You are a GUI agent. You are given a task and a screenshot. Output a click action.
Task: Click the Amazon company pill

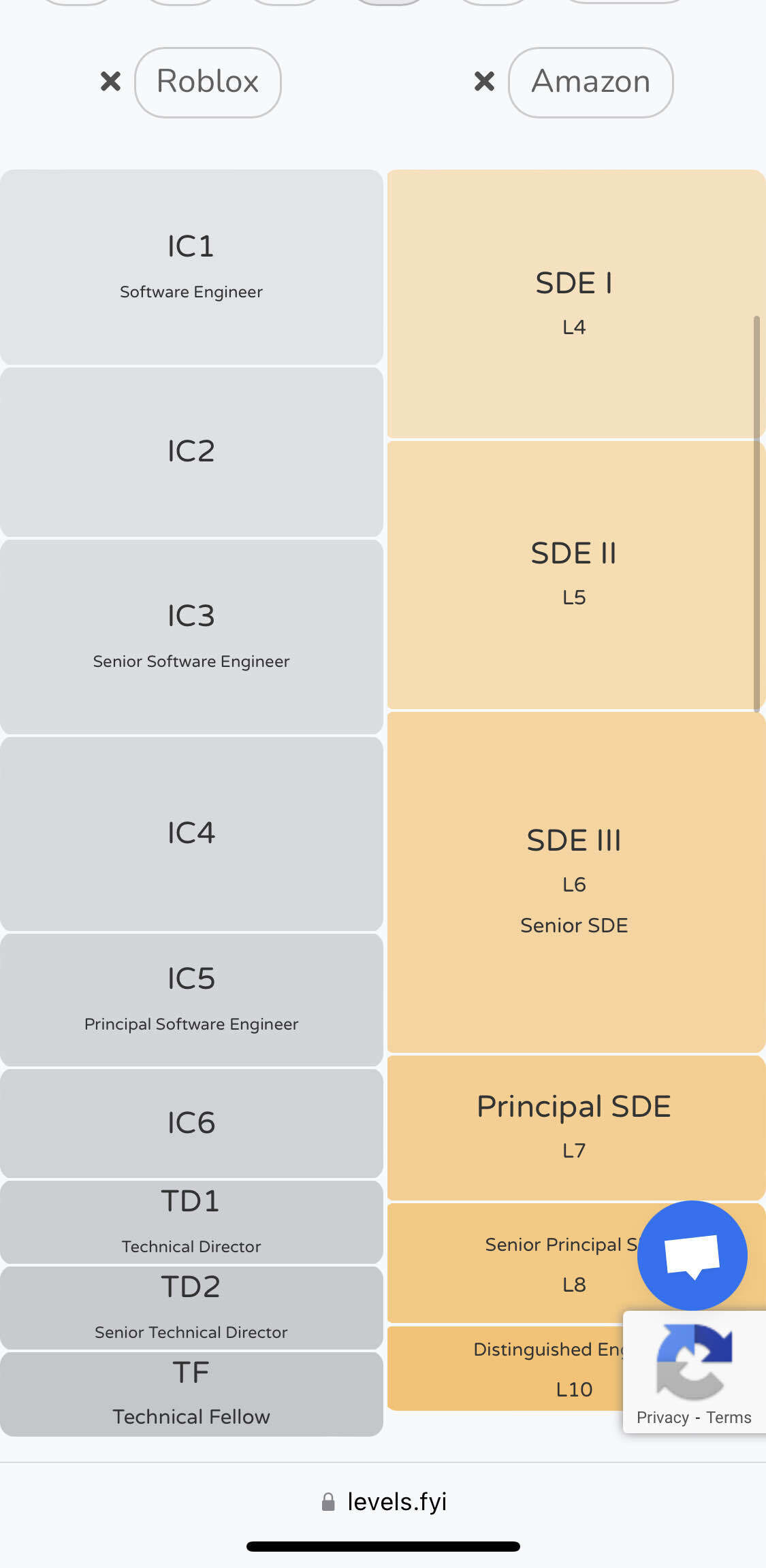click(590, 82)
